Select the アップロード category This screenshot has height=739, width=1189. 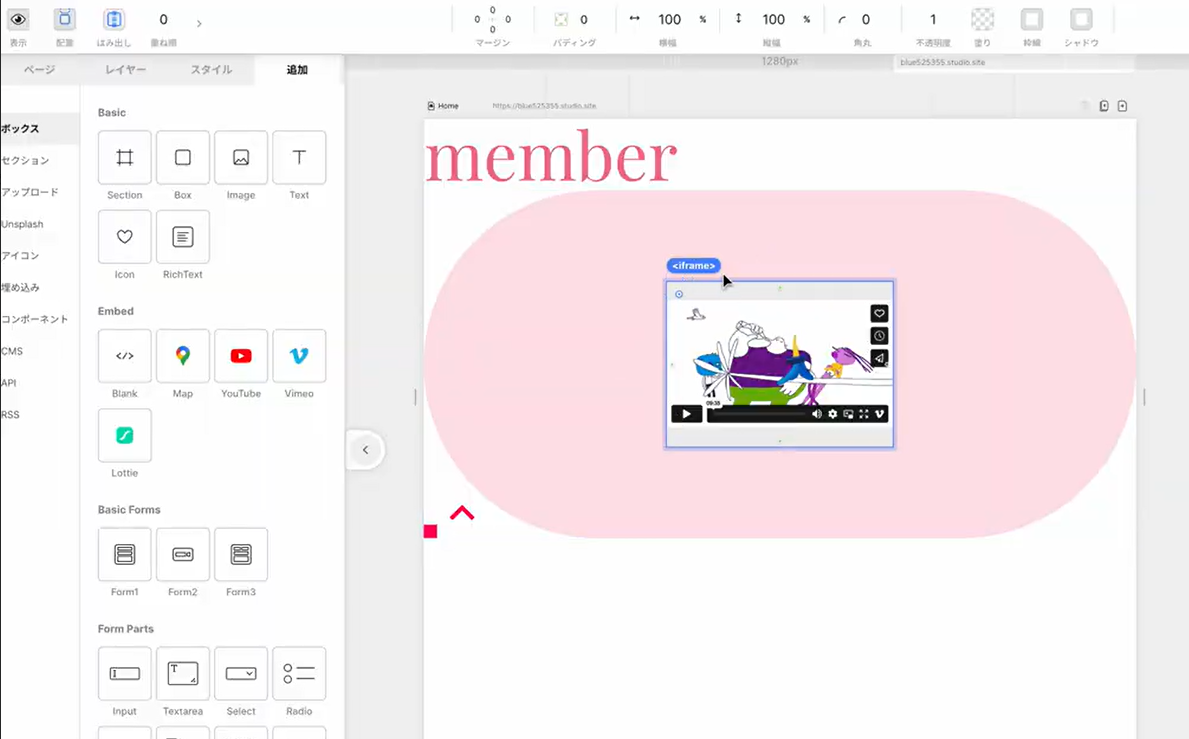point(30,193)
